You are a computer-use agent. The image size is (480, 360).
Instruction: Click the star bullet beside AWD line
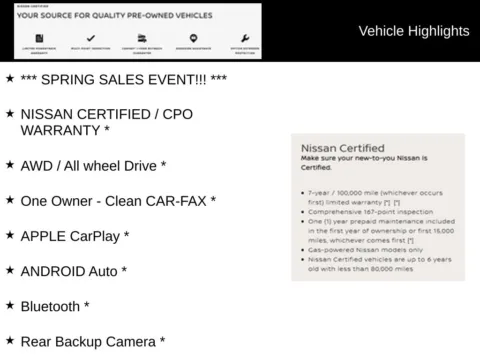tap(10, 165)
